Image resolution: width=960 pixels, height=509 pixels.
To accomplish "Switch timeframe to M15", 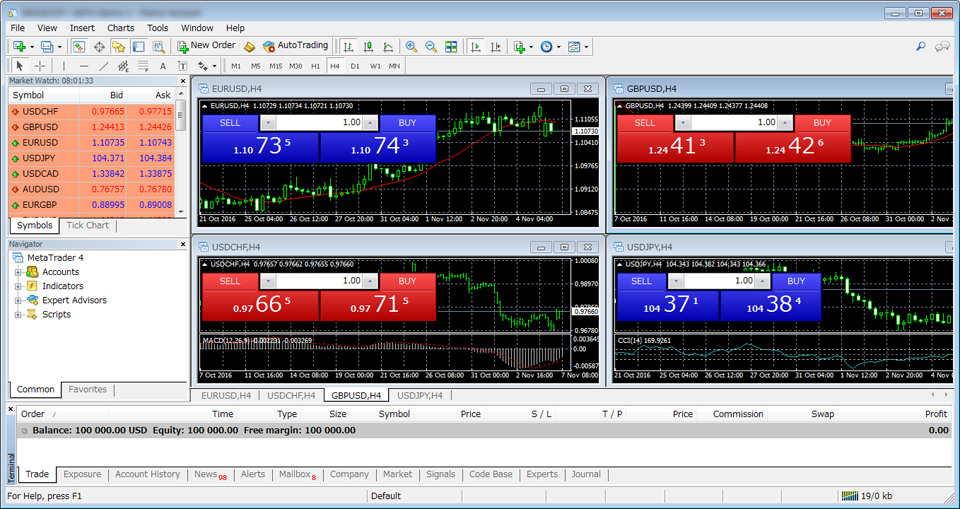I will pos(276,66).
